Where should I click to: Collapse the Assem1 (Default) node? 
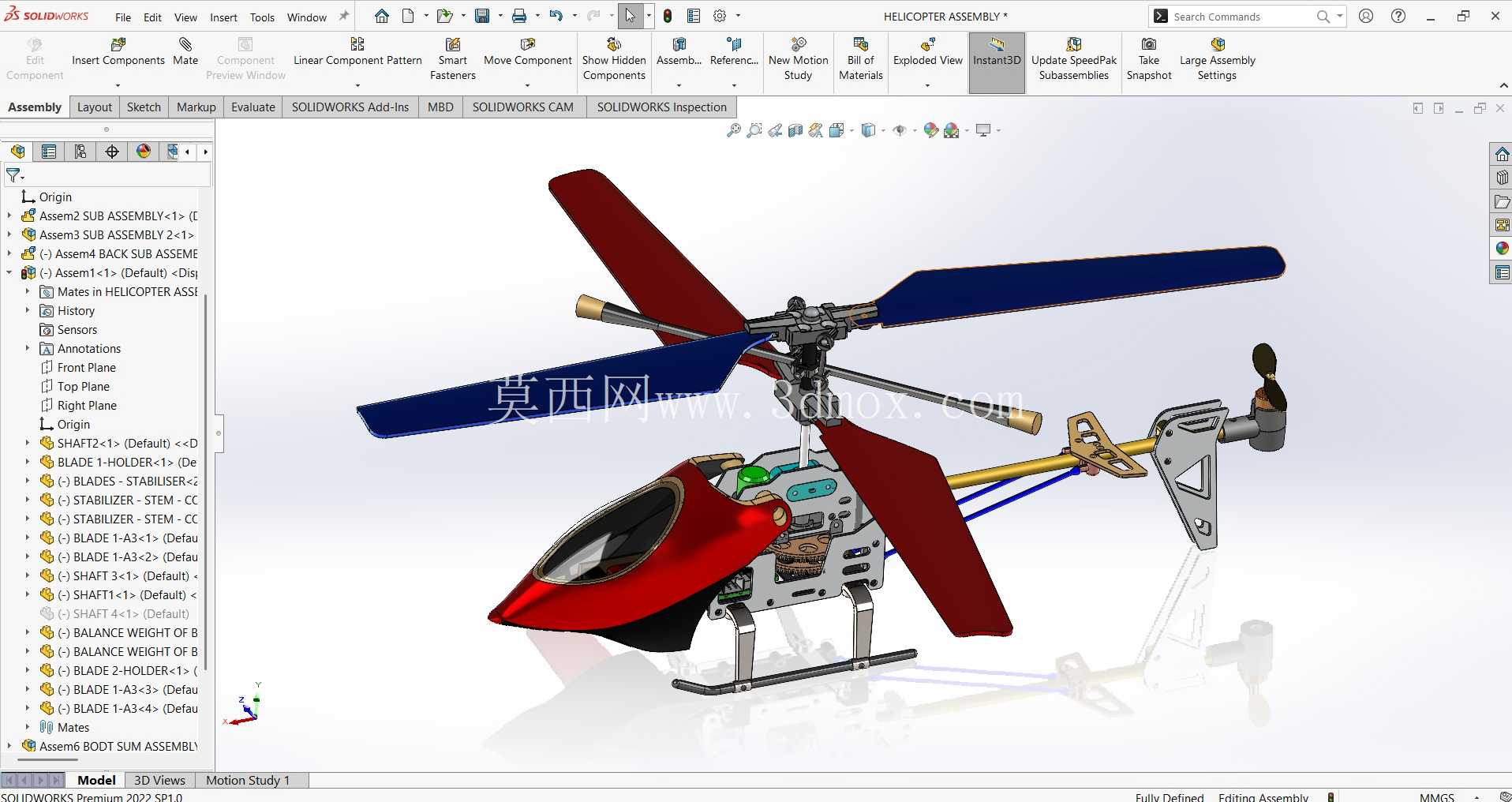pos(9,272)
